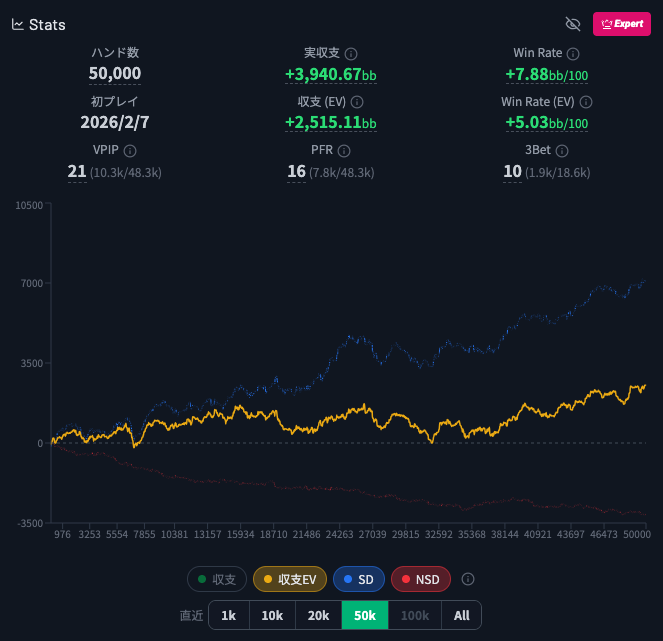The width and height of the screenshot is (663, 641).
Task: Click the PFR value 16
Action: 296,172
